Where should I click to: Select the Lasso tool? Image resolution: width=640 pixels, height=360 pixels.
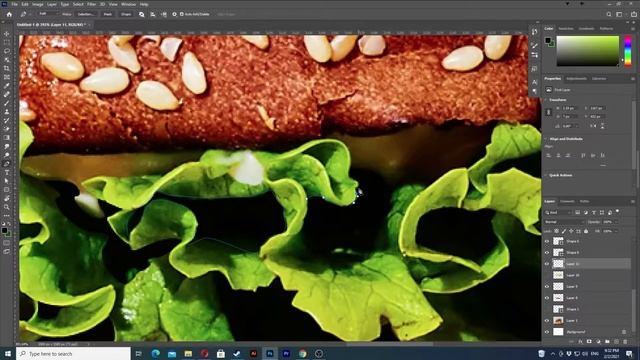pos(7,51)
